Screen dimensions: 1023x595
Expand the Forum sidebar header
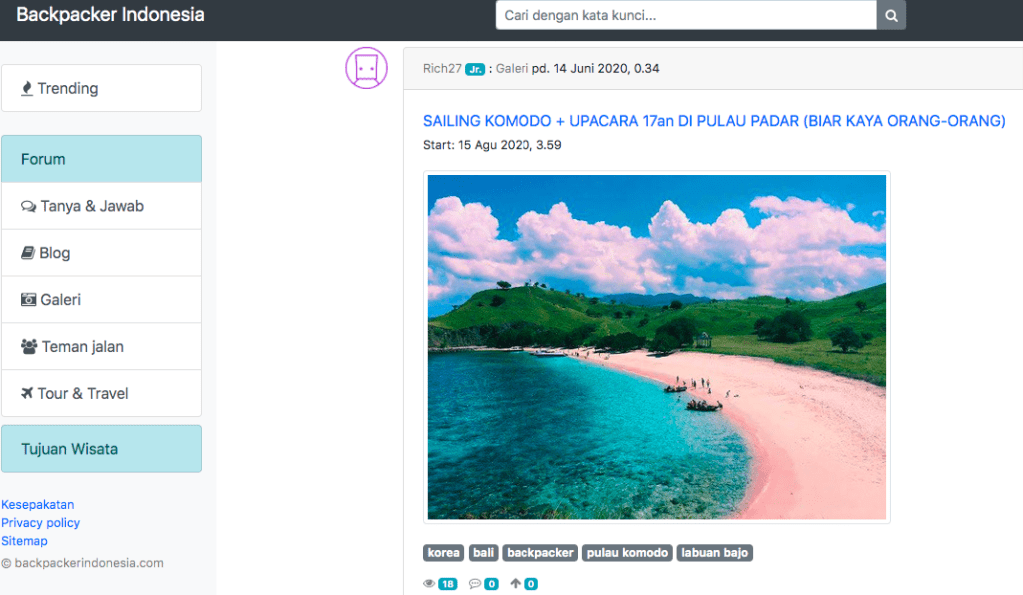coord(101,159)
